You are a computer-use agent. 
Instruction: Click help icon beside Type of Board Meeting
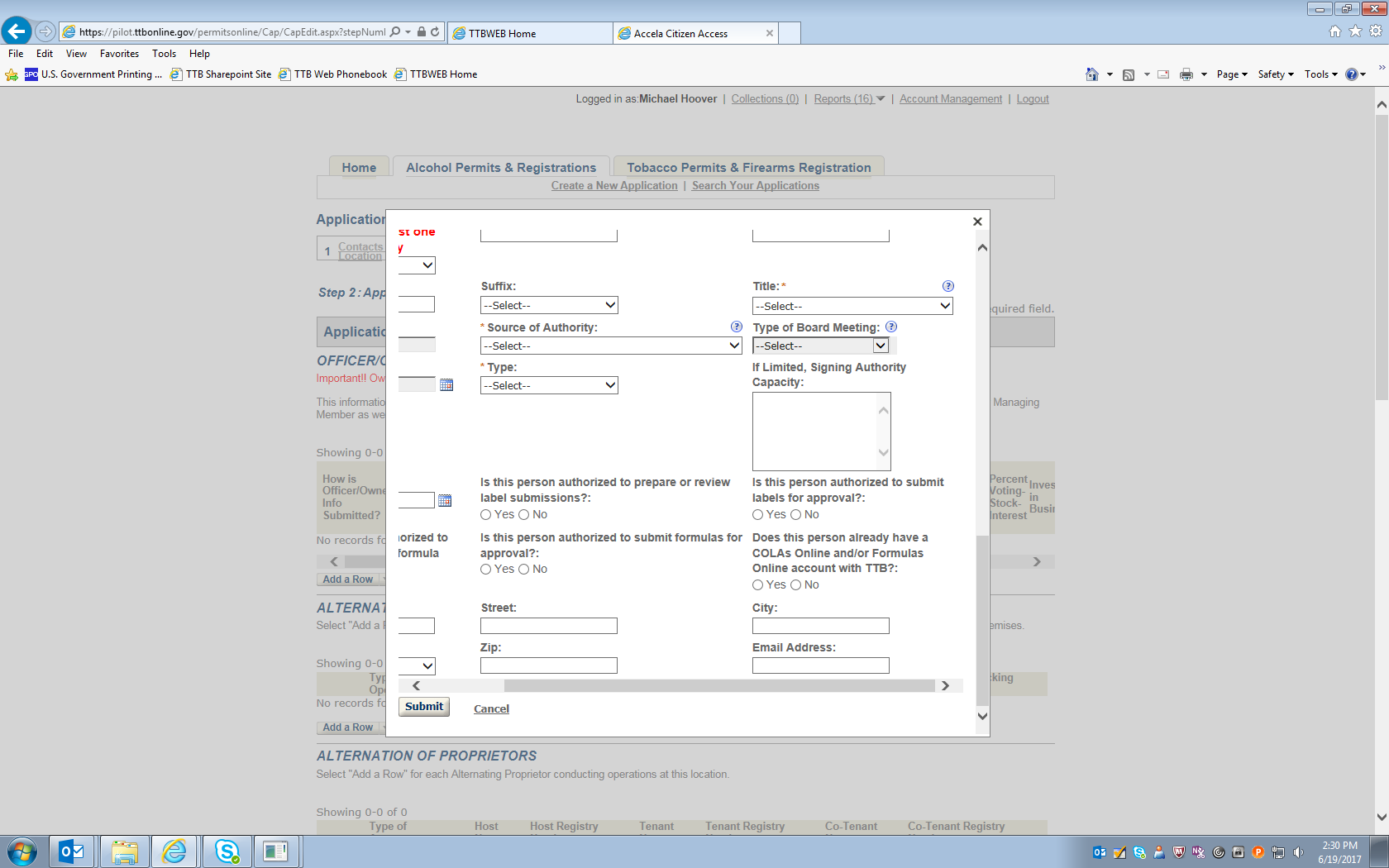point(890,327)
